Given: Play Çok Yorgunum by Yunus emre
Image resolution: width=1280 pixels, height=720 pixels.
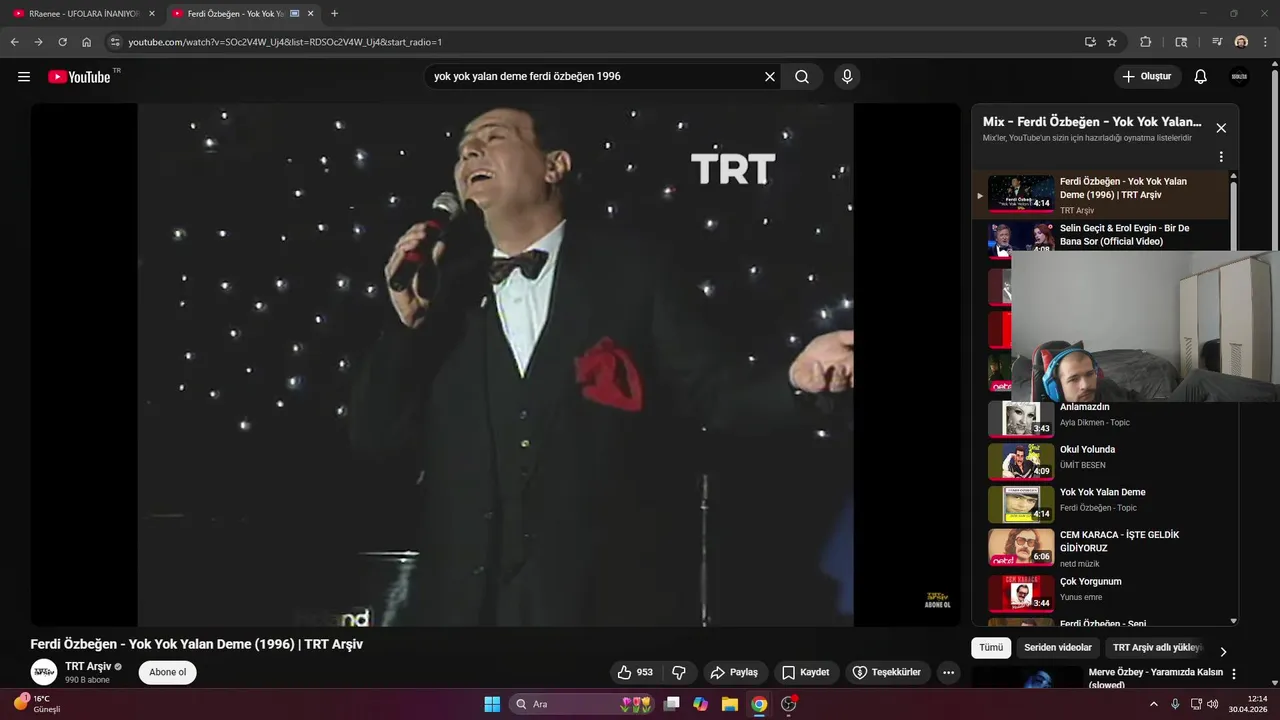Looking at the screenshot, I should coord(1100,592).
